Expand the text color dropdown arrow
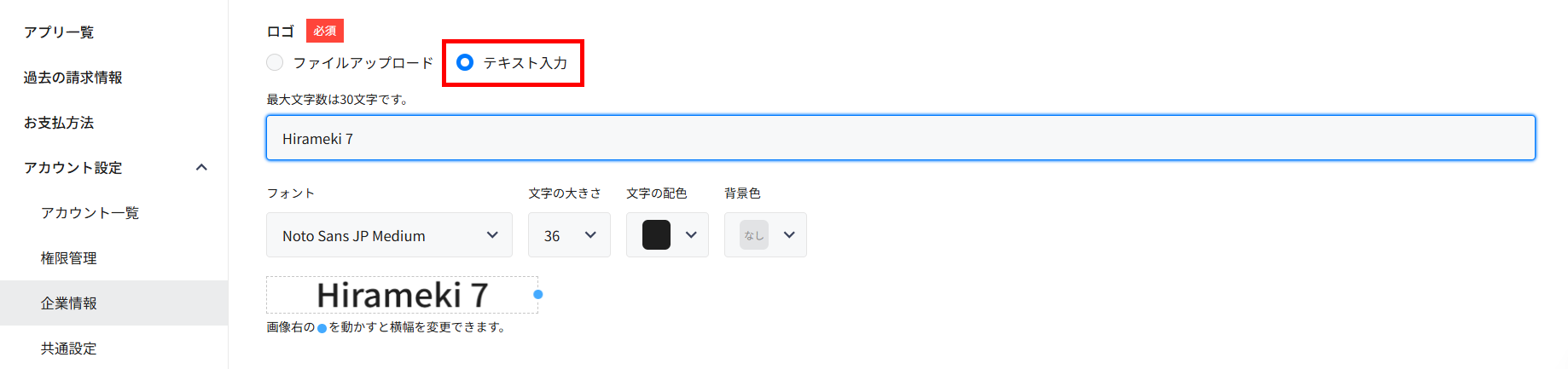 click(x=691, y=235)
